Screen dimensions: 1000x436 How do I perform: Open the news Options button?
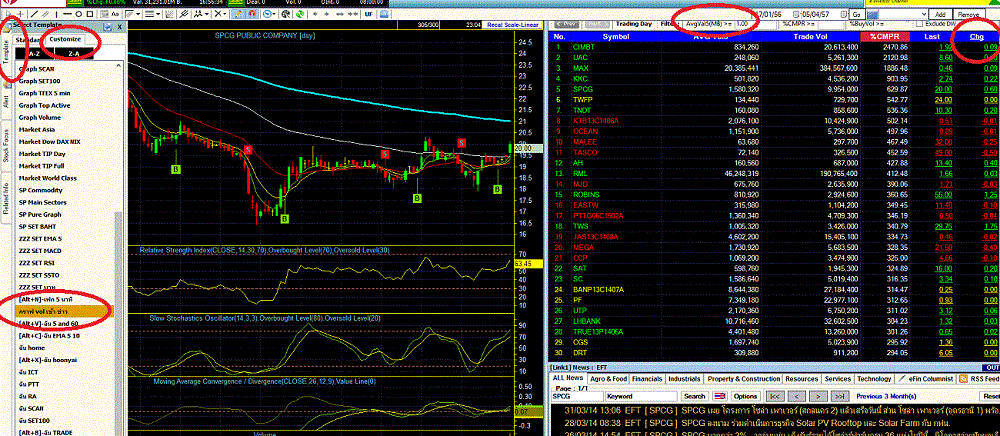(x=746, y=396)
